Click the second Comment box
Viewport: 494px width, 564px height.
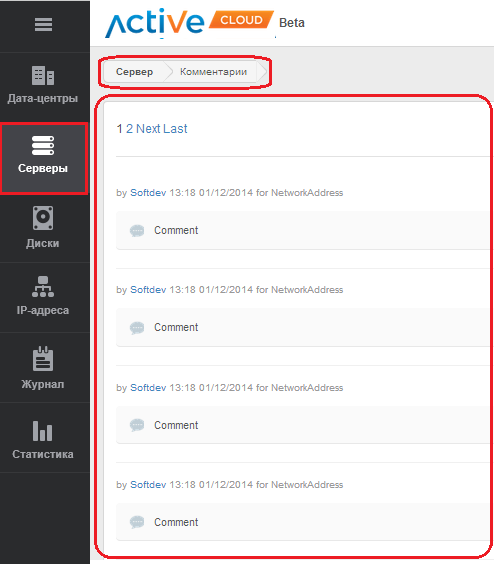(303, 327)
